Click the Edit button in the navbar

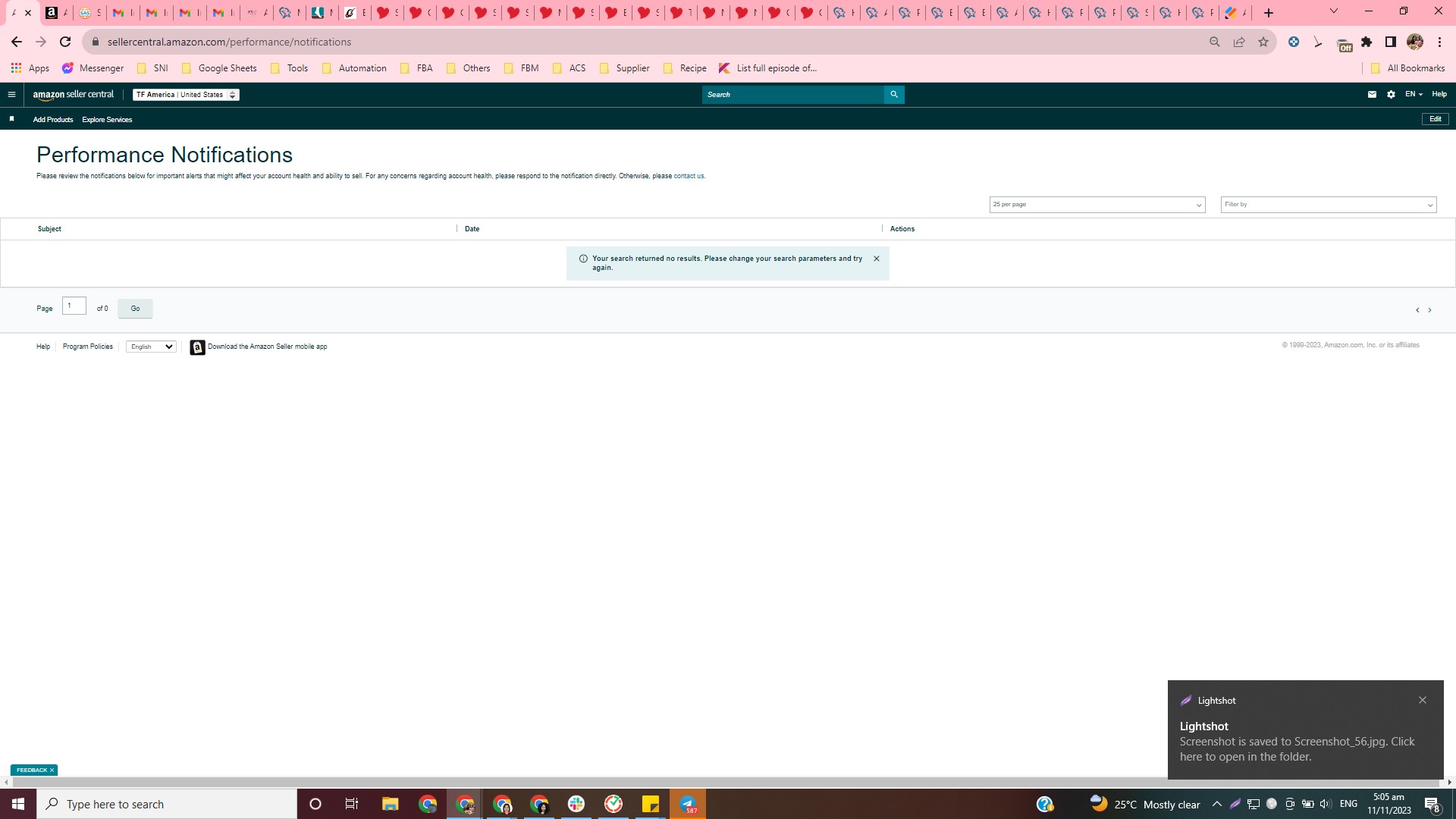click(1436, 119)
